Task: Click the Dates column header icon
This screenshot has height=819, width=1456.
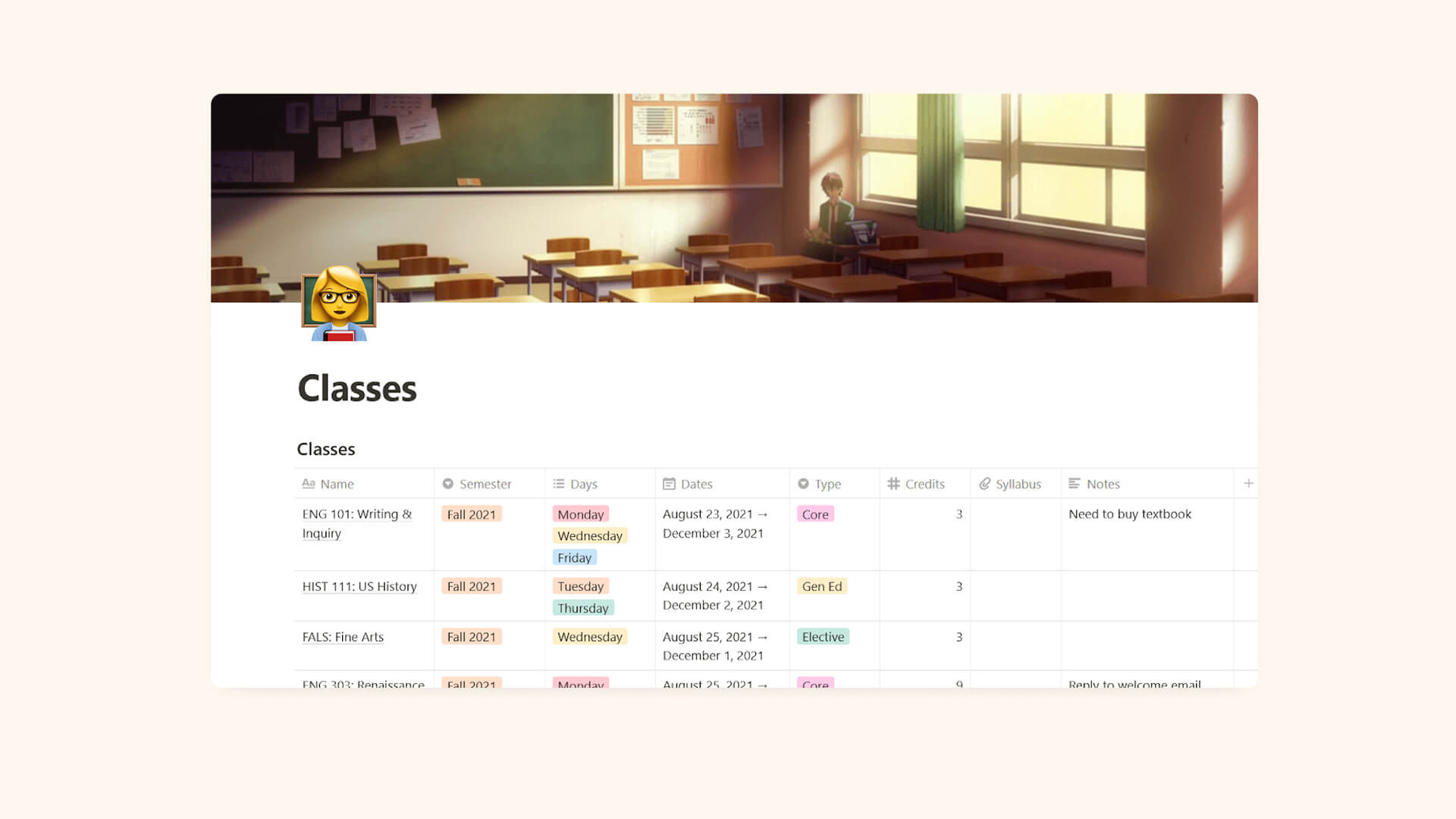Action: 669,484
